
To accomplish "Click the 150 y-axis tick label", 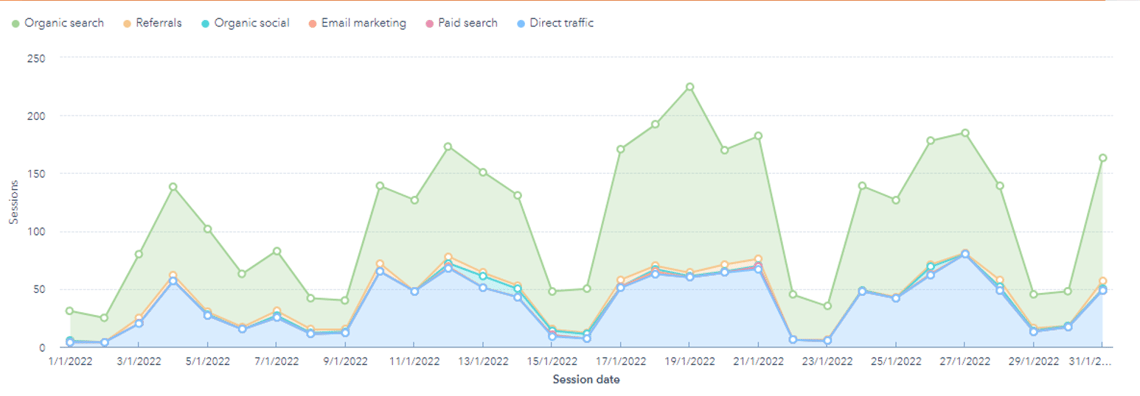I will (36, 174).
